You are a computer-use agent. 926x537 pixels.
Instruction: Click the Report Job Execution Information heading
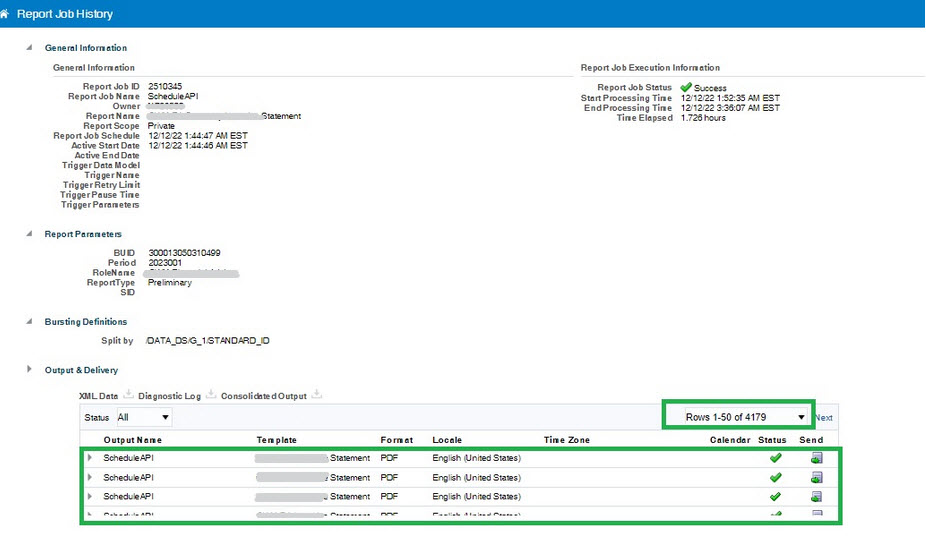[x=650, y=68]
